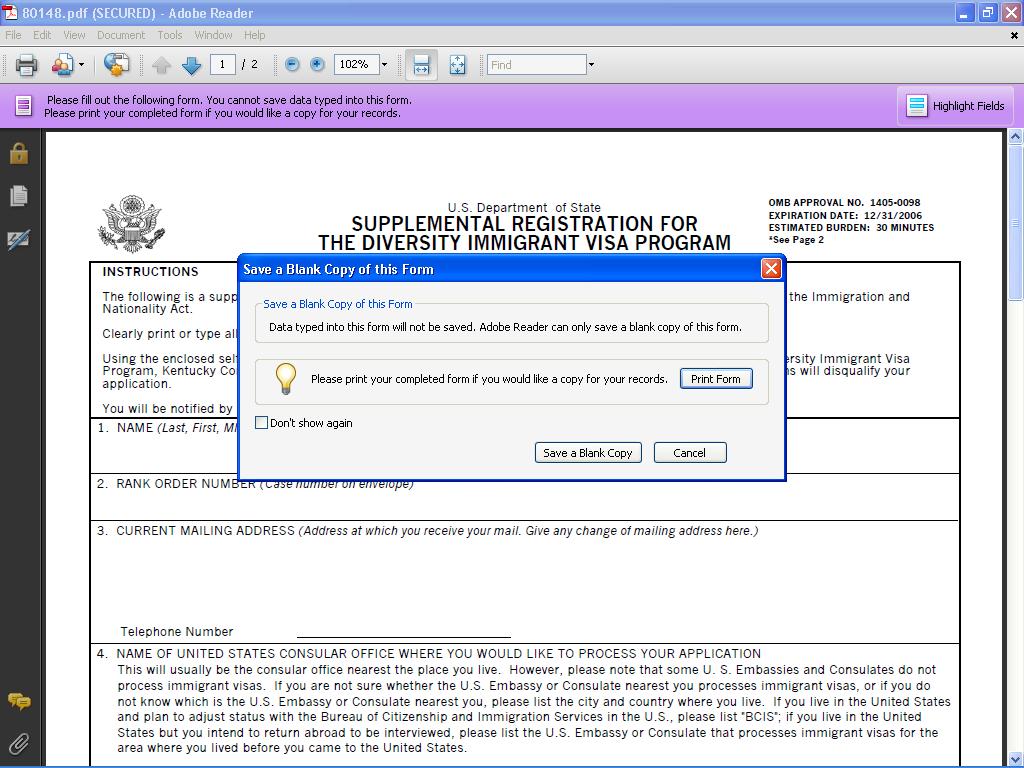Click the Highlight Fields button

(x=955, y=106)
